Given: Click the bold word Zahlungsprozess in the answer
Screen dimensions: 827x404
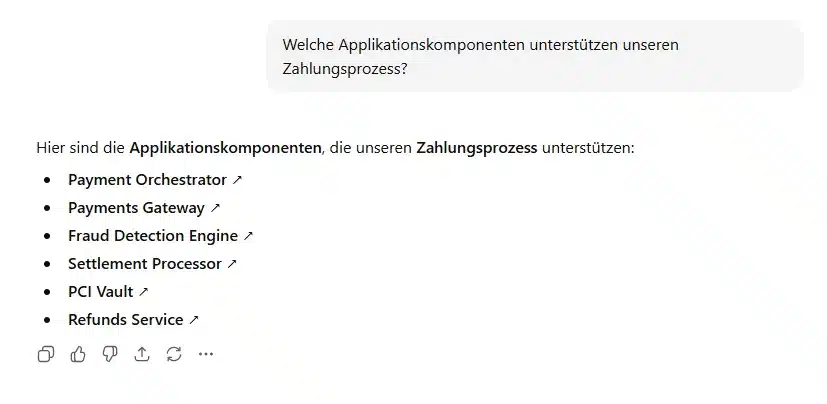Looking at the screenshot, I should pos(477,148).
